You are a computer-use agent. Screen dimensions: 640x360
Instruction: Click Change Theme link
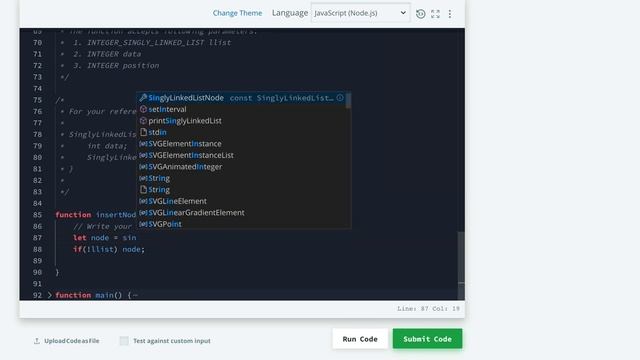tap(237, 13)
